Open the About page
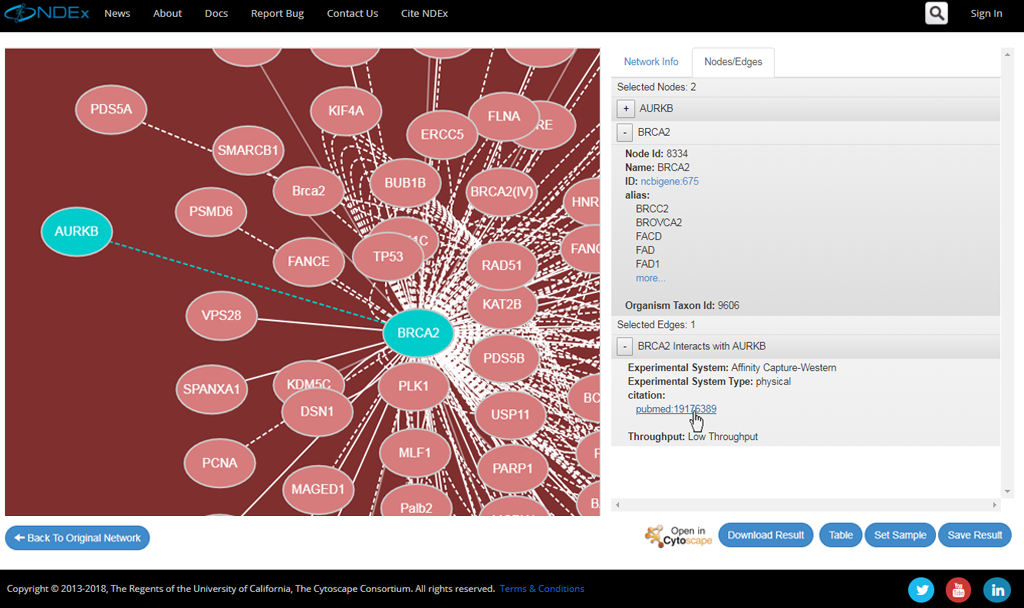This screenshot has height=608, width=1024. pyautogui.click(x=167, y=13)
